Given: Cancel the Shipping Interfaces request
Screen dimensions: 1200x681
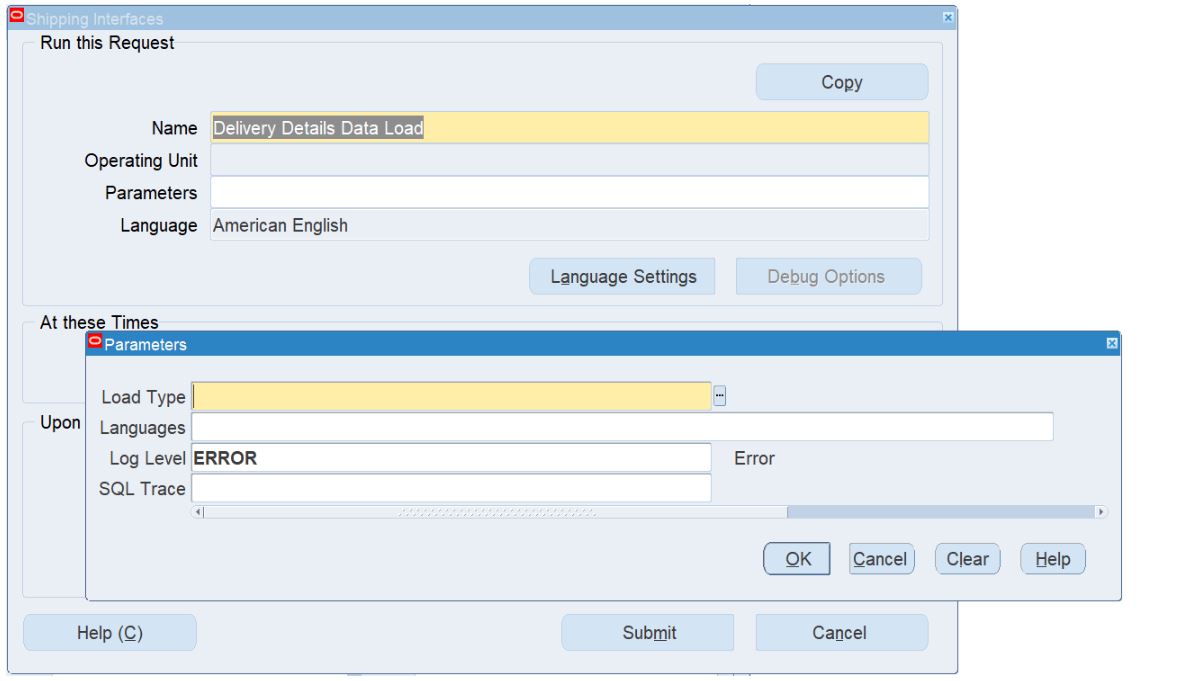Looking at the screenshot, I should pos(841,632).
